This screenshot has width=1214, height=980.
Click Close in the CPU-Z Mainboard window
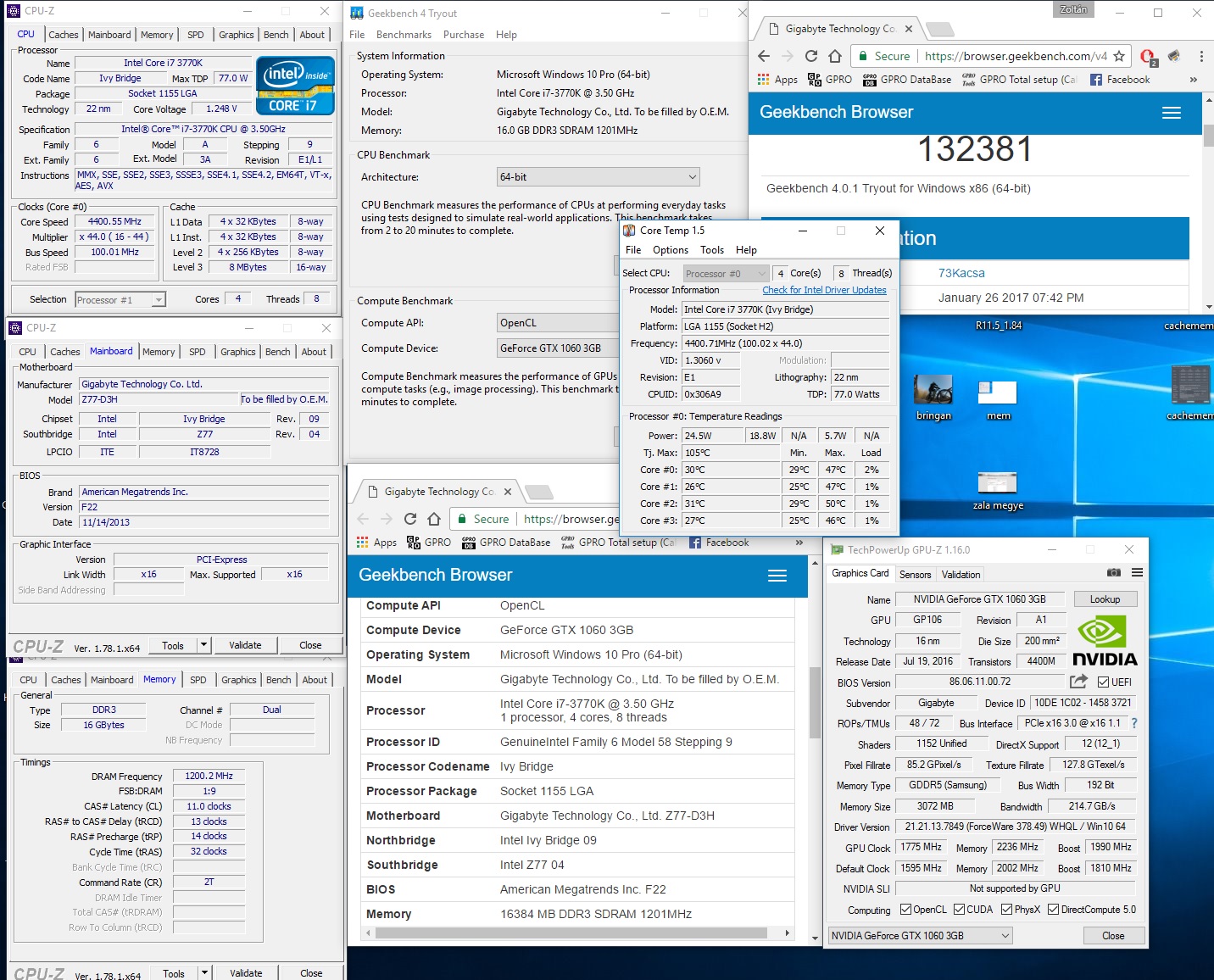(310, 645)
